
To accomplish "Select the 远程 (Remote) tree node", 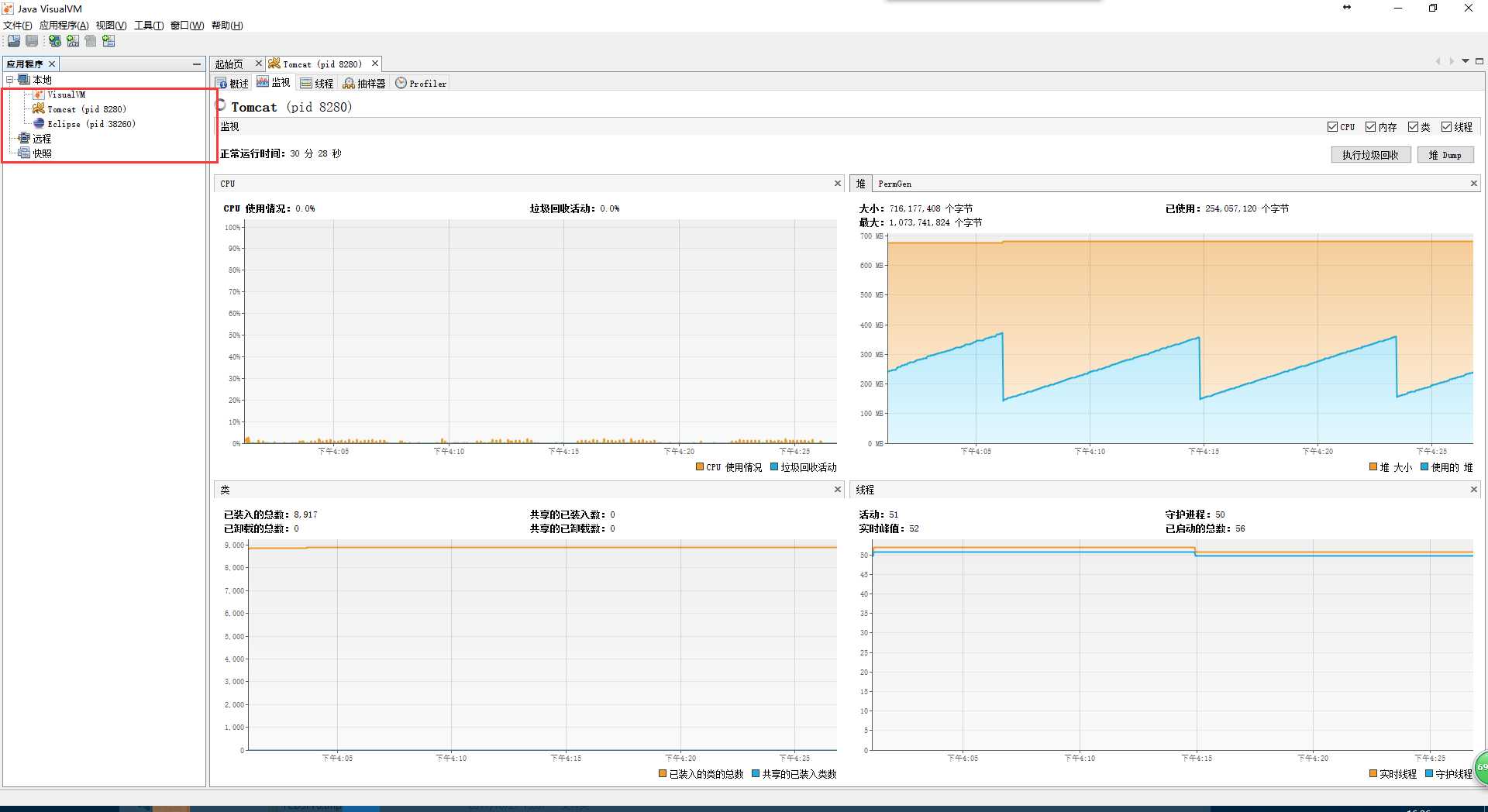I will [x=42, y=139].
